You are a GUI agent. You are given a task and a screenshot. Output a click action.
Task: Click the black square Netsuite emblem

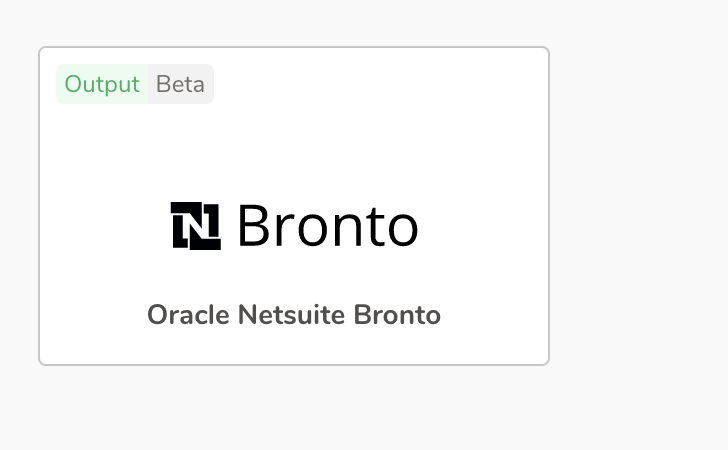coord(195,225)
